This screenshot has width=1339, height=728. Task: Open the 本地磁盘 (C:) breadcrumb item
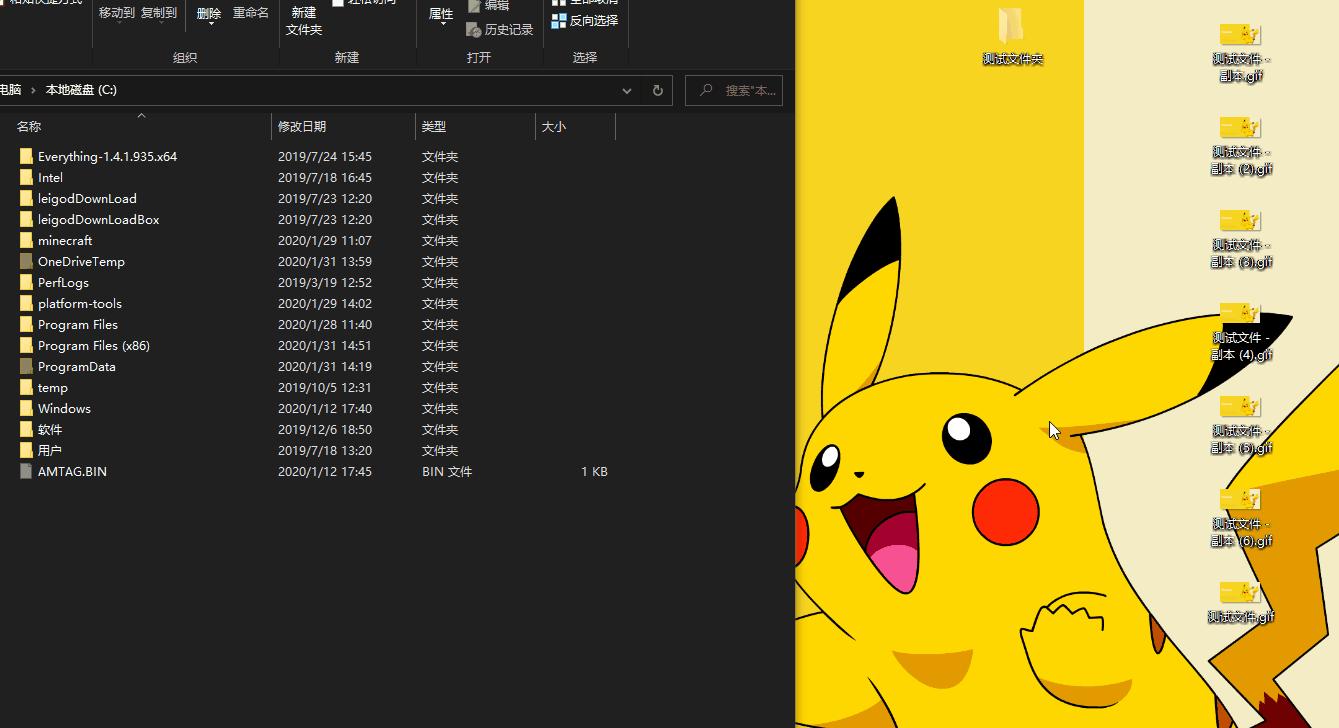click(x=80, y=90)
